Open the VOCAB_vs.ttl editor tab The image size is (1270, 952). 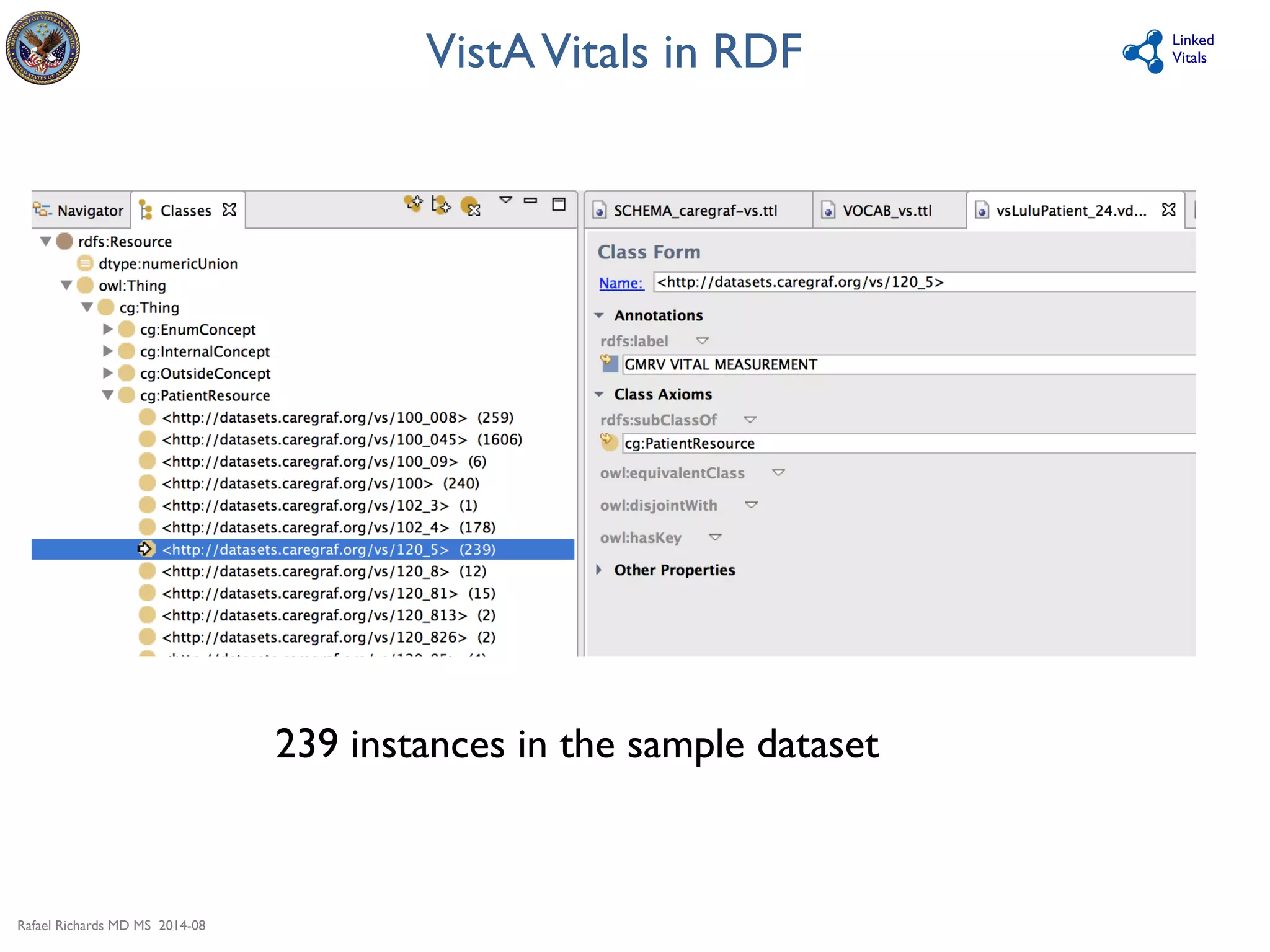[888, 211]
